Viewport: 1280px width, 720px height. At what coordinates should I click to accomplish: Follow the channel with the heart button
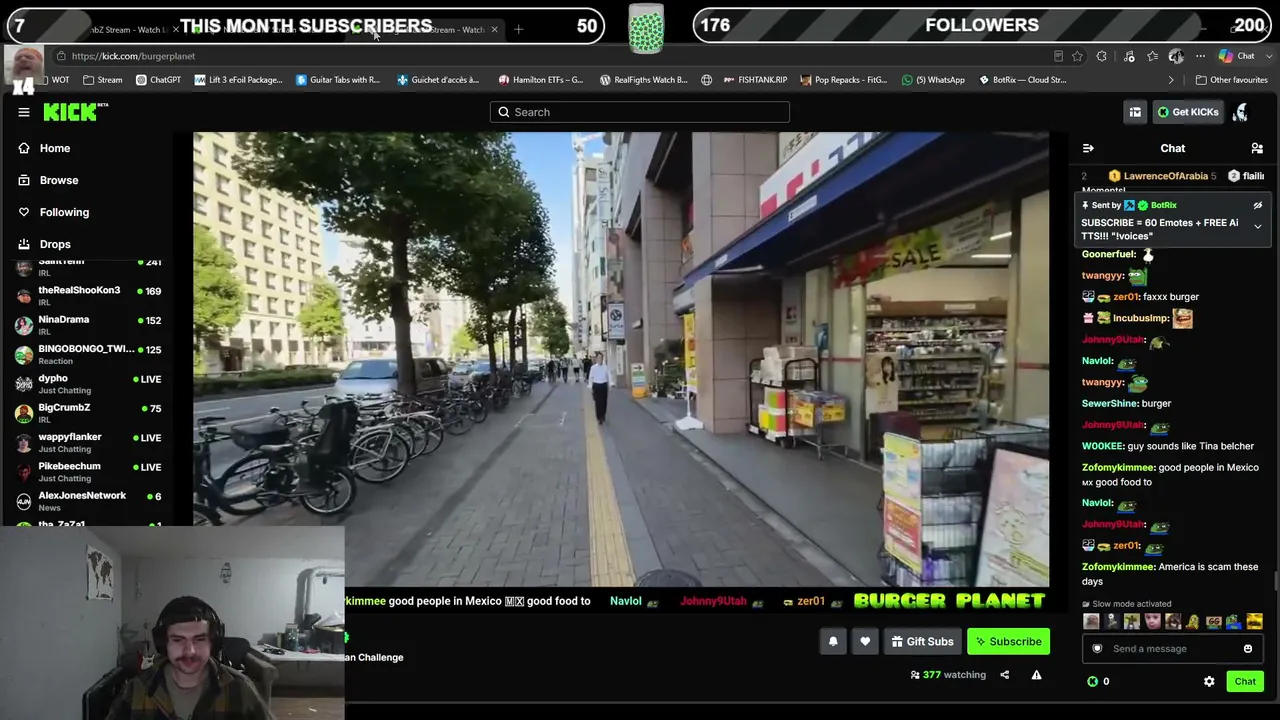point(865,642)
